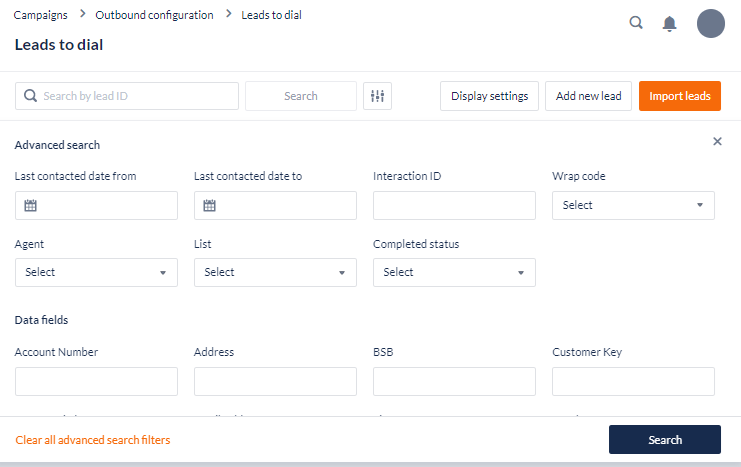741x467 pixels.
Task: Click the Advanced search heading
Action: [x=57, y=145]
